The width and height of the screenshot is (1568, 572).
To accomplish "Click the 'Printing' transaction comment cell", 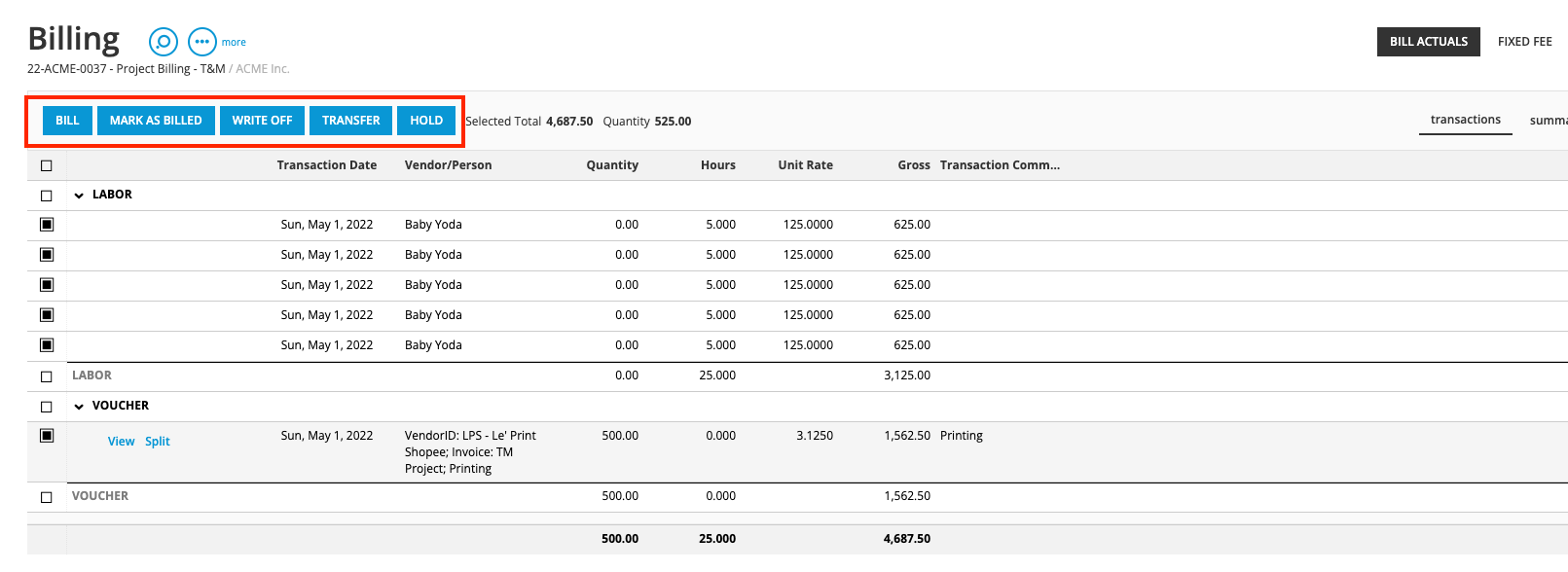I will click(962, 436).
